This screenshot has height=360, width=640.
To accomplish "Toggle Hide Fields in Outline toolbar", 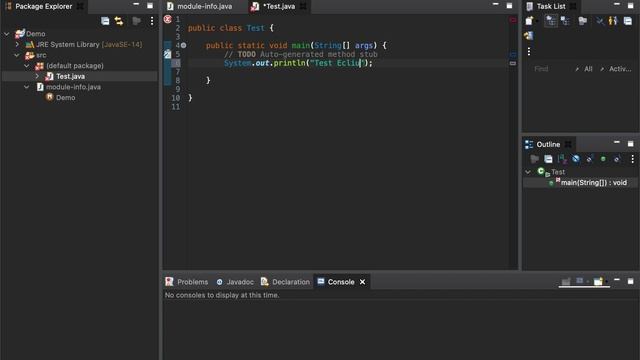I will [576, 159].
